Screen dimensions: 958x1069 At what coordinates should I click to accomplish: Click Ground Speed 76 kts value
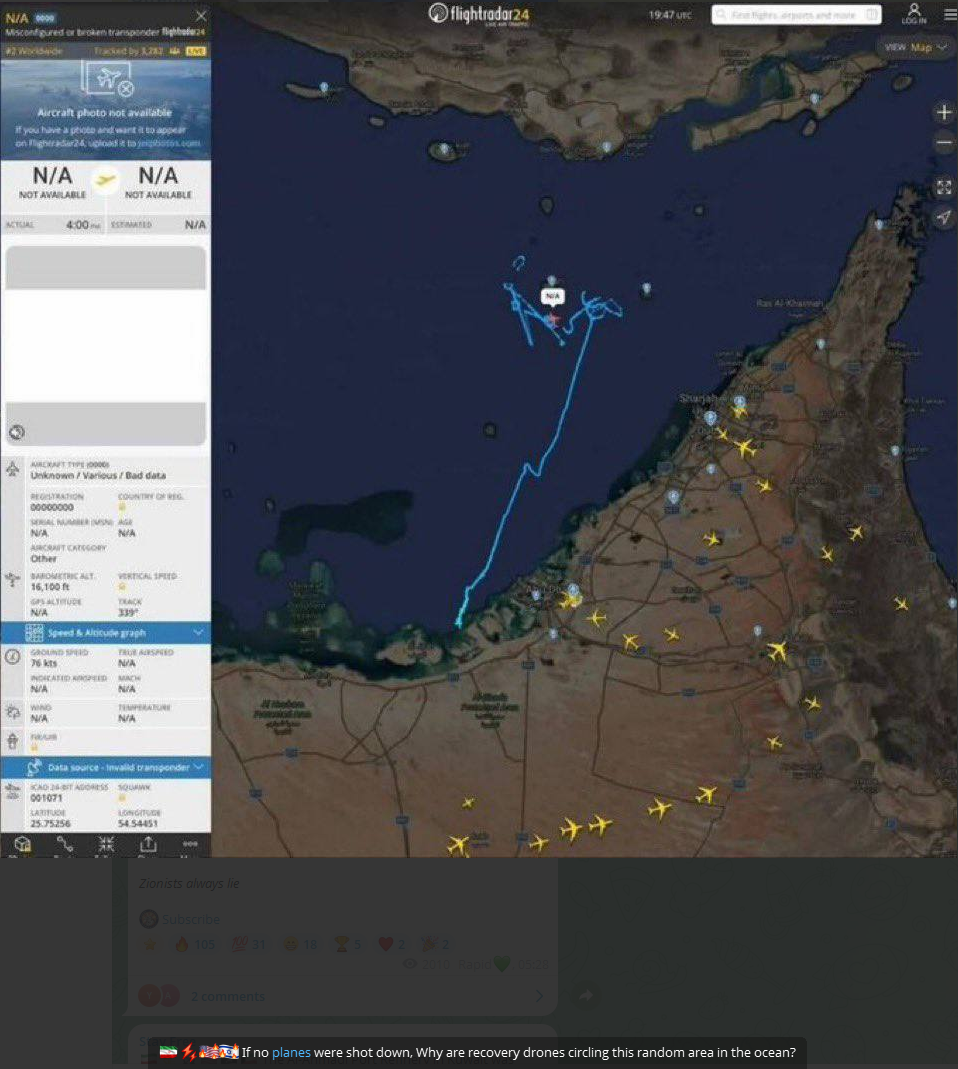[44, 663]
